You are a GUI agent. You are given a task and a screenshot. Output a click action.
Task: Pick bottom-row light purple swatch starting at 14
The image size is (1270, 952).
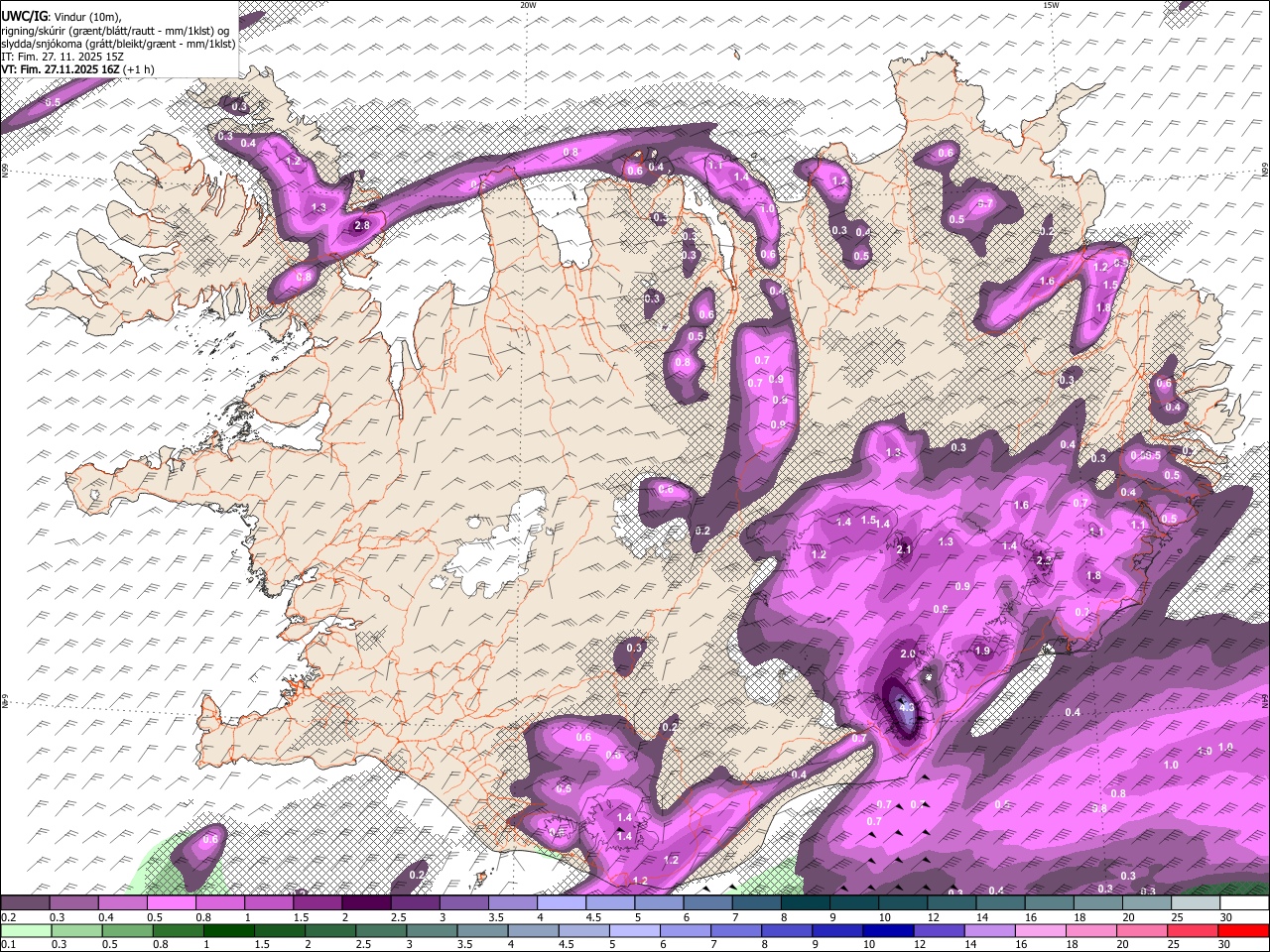click(990, 930)
